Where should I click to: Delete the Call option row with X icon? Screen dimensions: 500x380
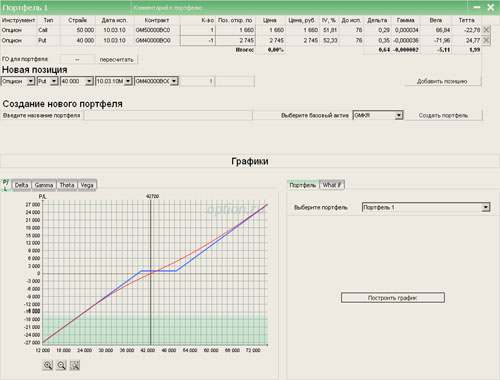(x=486, y=30)
